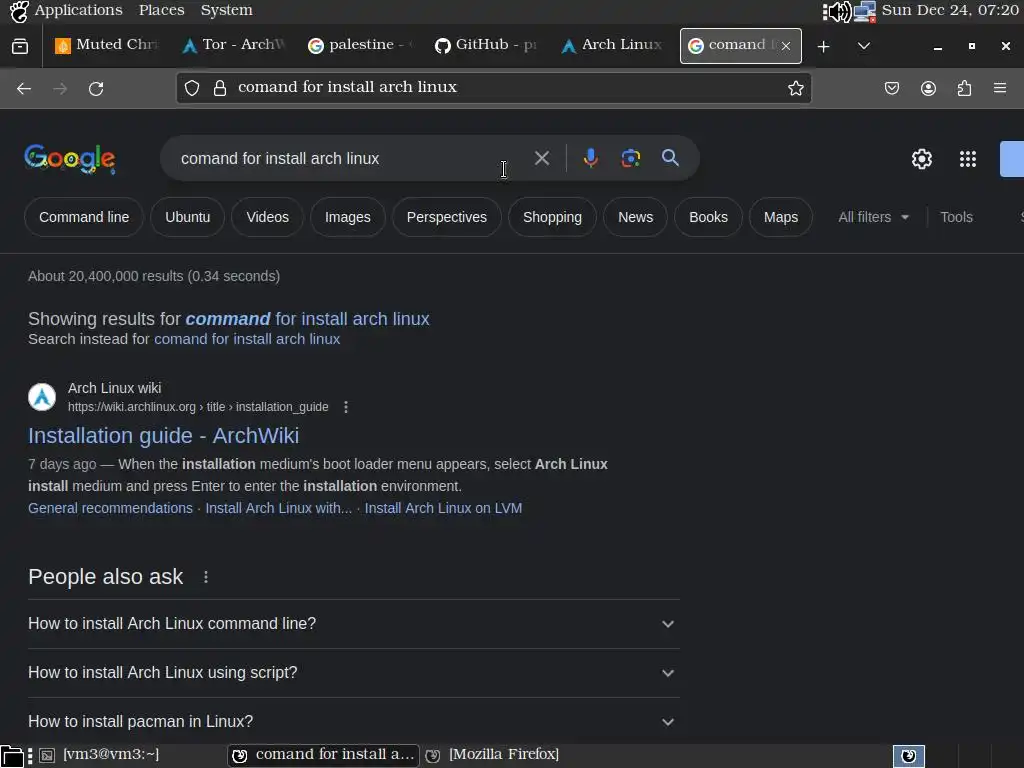The height and width of the screenshot is (768, 1024).
Task: Switch to the Tor - ArchW tab
Action: [x=234, y=45]
